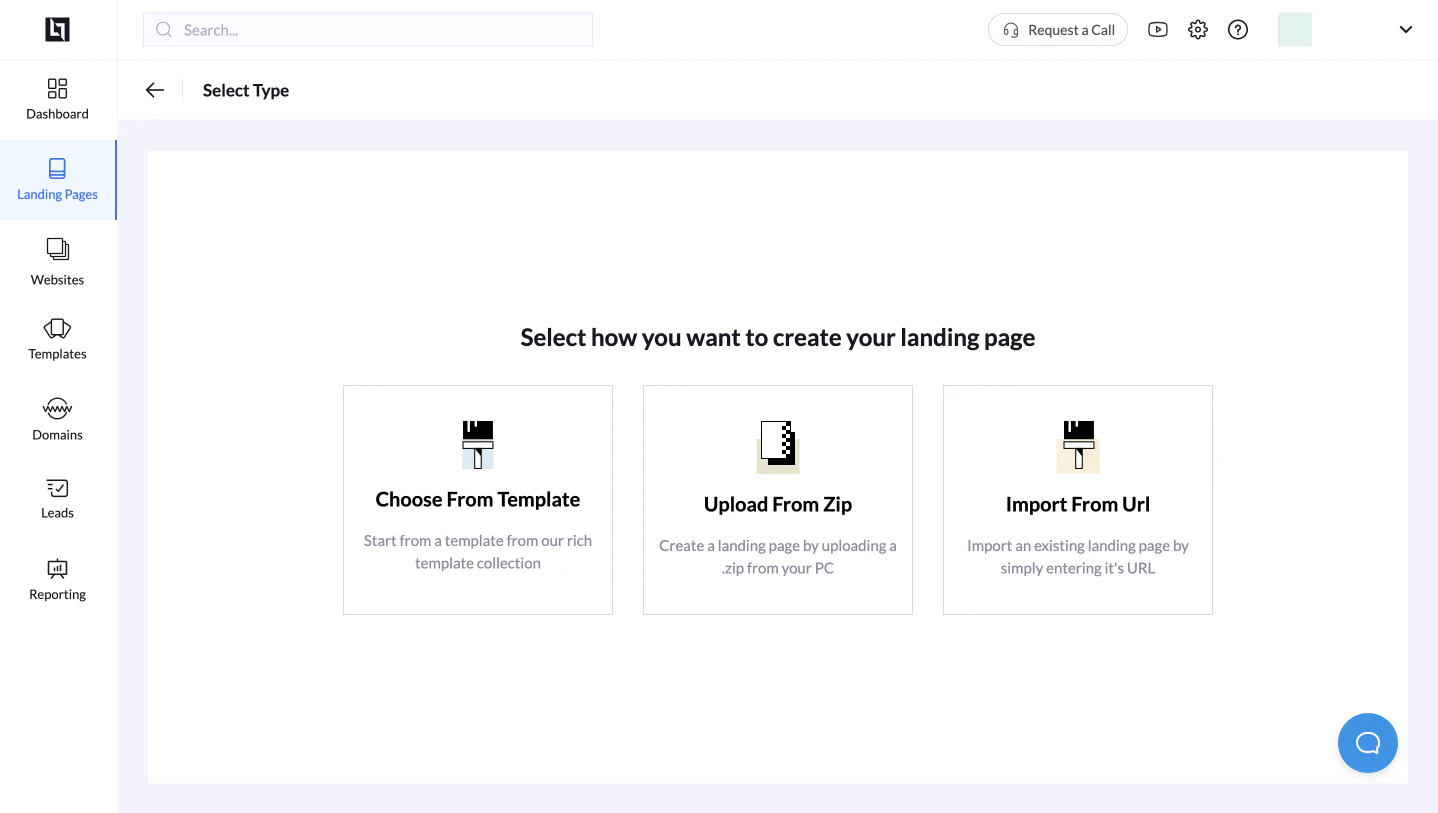This screenshot has width=1438, height=813.
Task: Pick the 'Import From Url' option
Action: pyautogui.click(x=1077, y=499)
